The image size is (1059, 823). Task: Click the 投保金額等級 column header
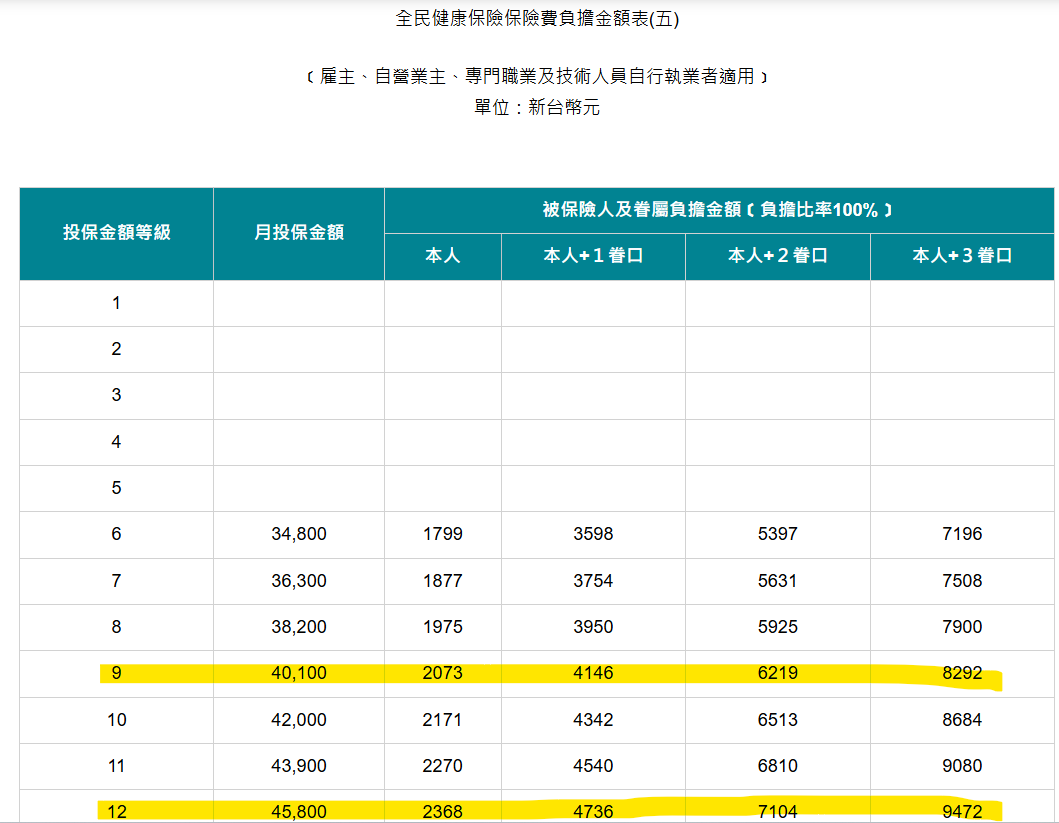click(117, 233)
